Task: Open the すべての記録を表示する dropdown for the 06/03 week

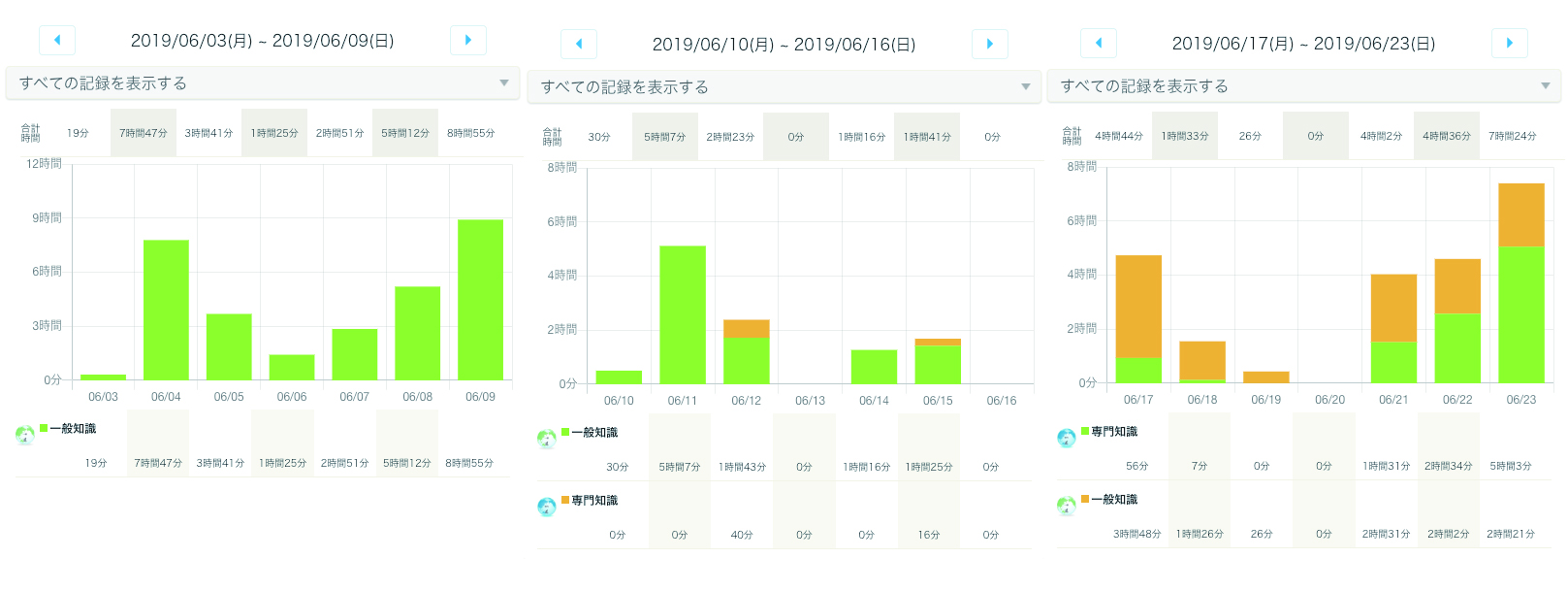Action: pos(263,83)
